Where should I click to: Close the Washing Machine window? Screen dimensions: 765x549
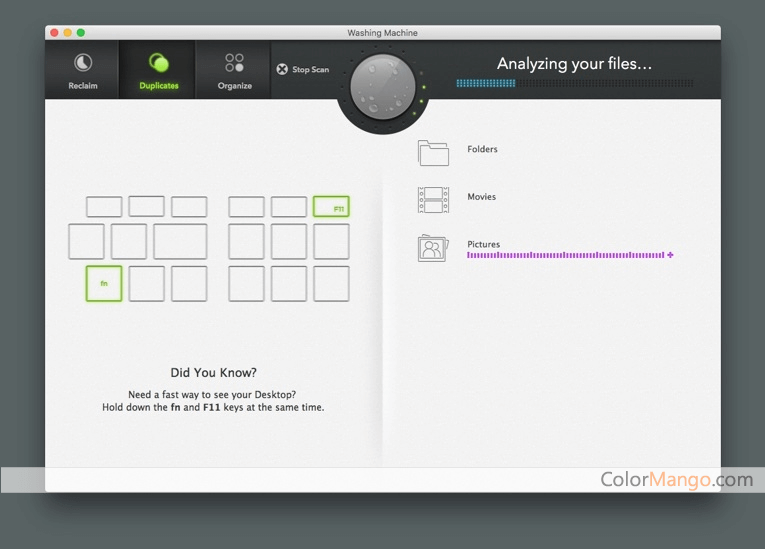pyautogui.click(x=55, y=33)
